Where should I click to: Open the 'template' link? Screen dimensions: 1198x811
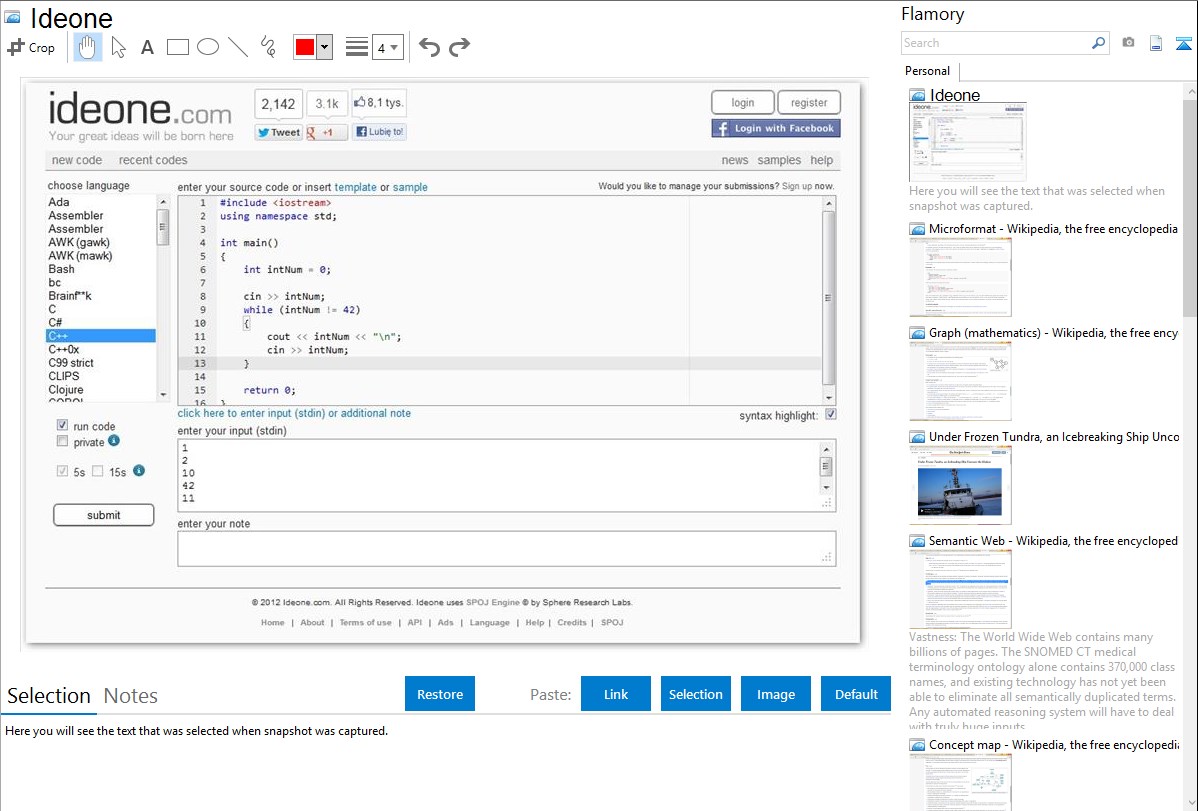click(x=355, y=187)
